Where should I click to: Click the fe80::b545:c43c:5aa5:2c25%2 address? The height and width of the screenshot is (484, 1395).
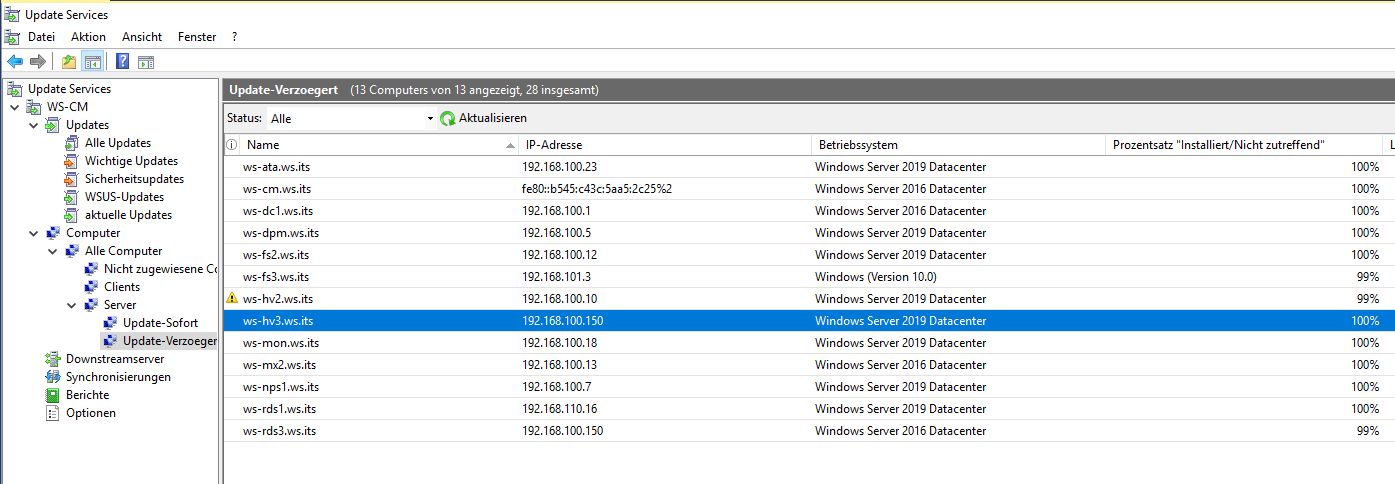point(597,189)
